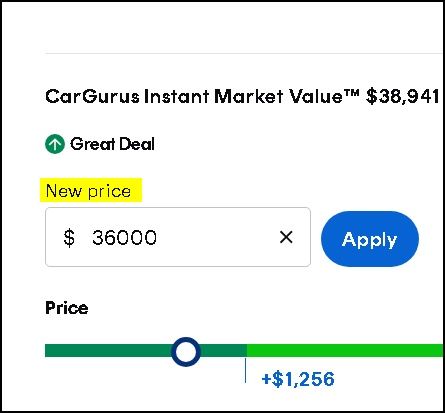This screenshot has height=413, width=445.
Task: Click the $38,941 market value amount
Action: point(402,97)
